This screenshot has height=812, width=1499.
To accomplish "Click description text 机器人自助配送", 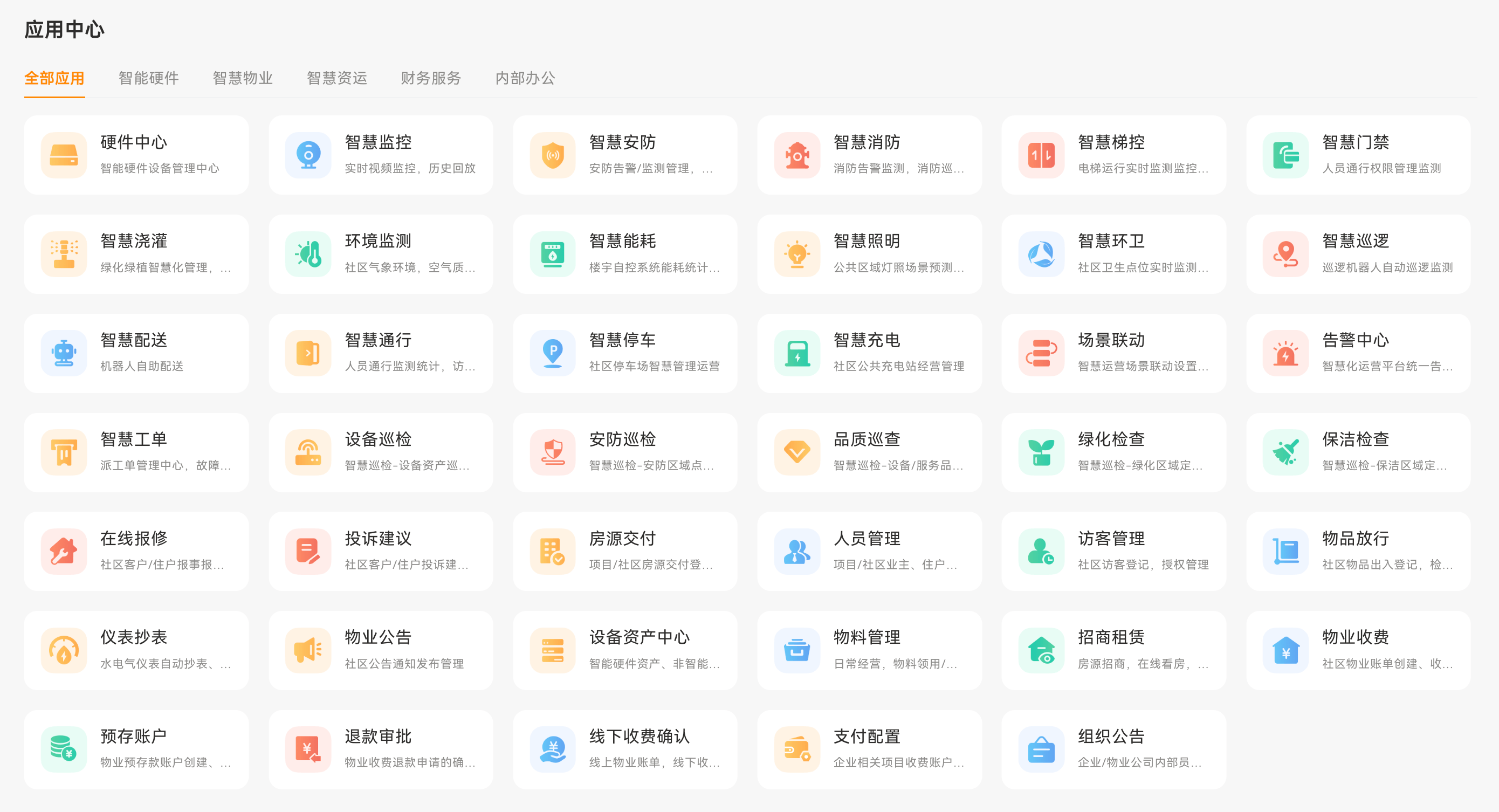I will coord(142,366).
